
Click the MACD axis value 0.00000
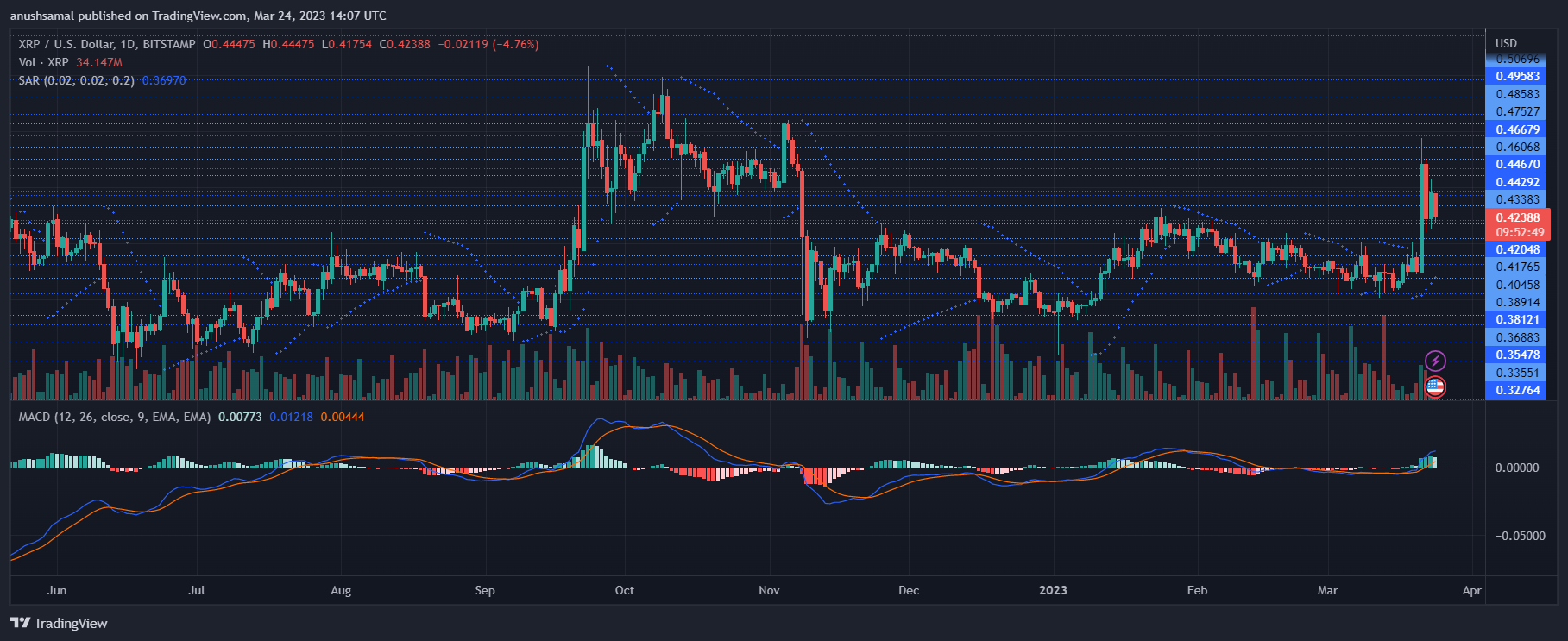1517,468
